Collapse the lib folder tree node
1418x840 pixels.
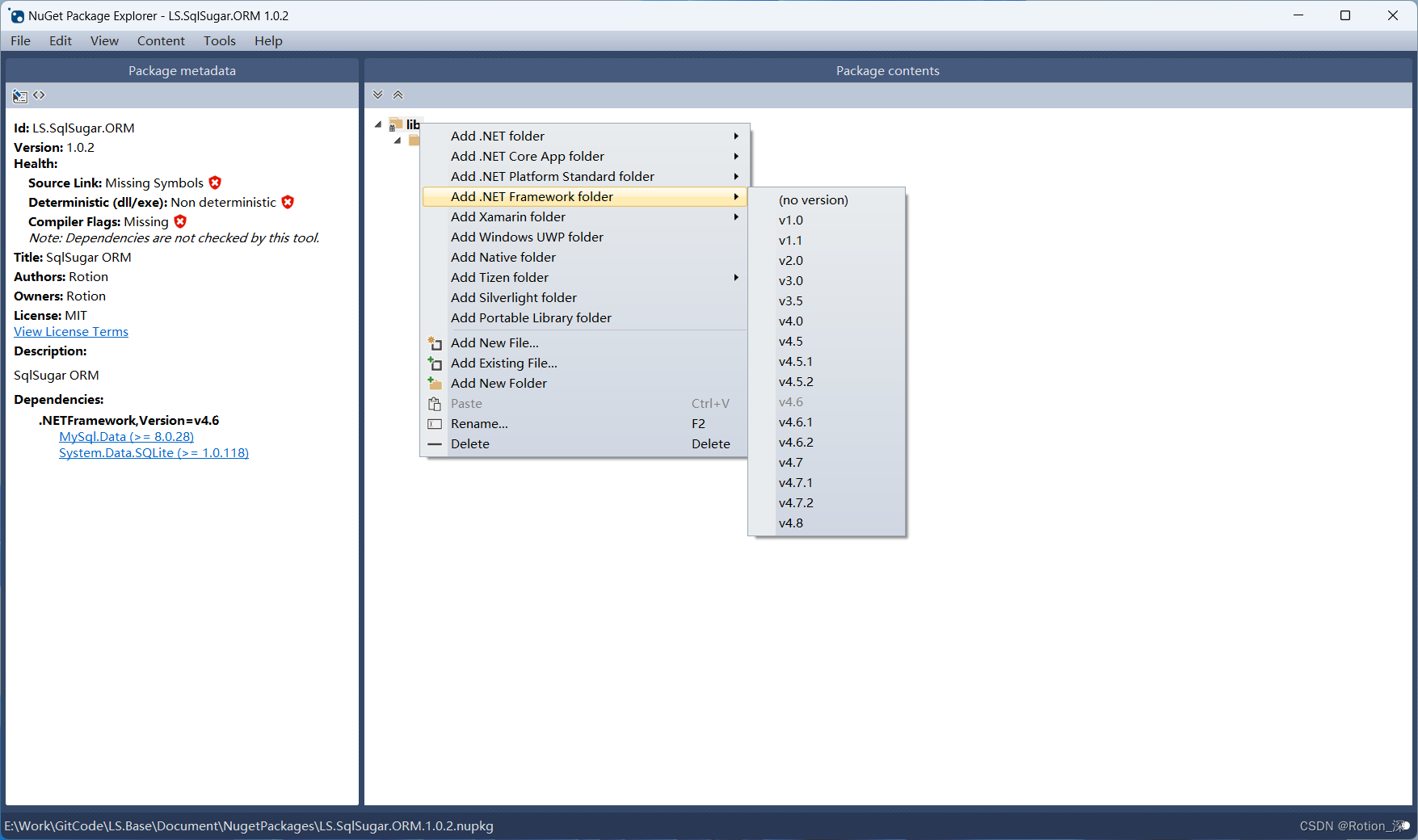377,124
